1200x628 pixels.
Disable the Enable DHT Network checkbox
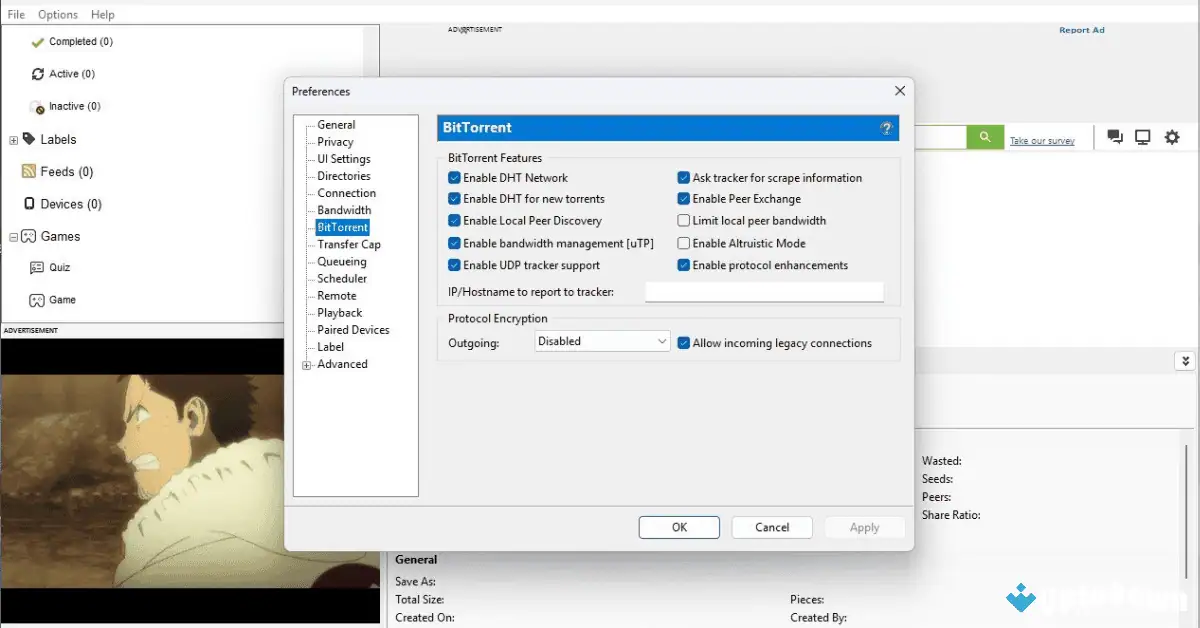(x=454, y=177)
